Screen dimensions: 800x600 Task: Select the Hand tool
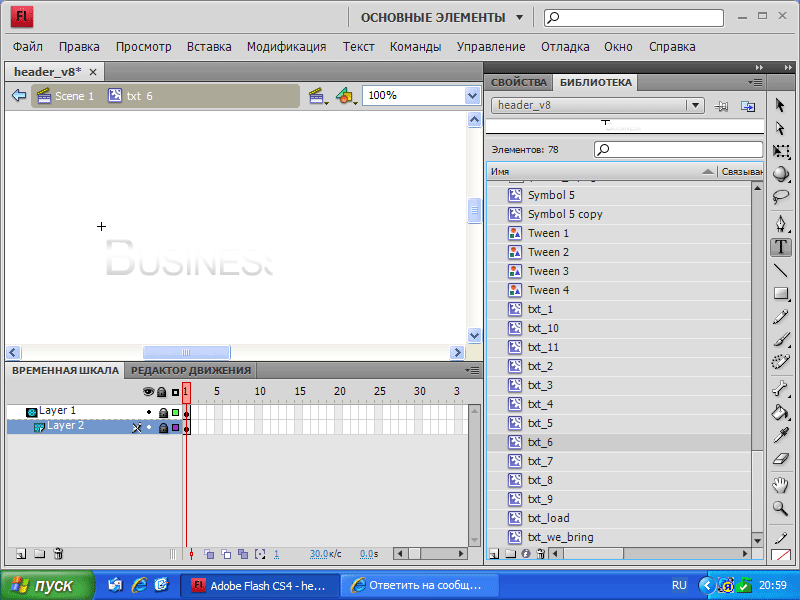point(780,485)
